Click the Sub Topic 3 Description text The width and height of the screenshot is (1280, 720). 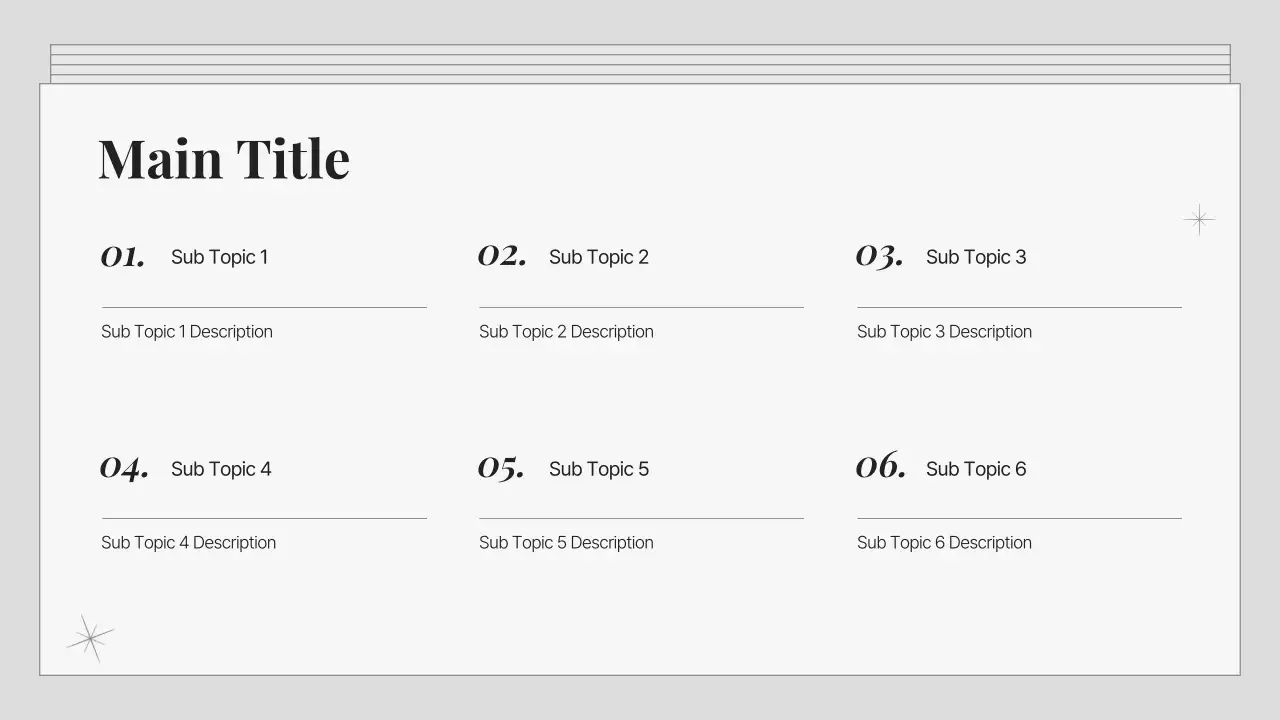944,332
